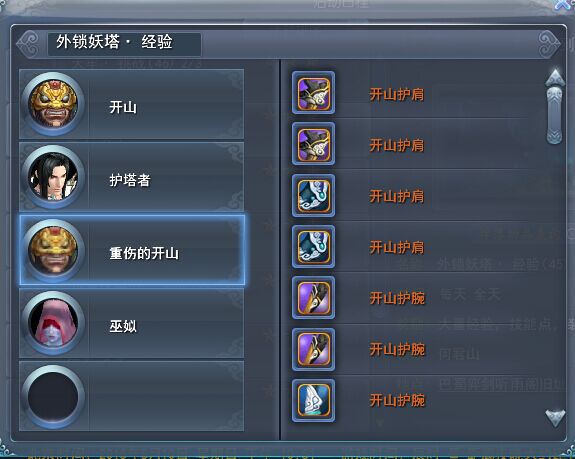Click the first teal 开山护肩 item icon
Image resolution: width=575 pixels, height=459 pixels.
314,195
